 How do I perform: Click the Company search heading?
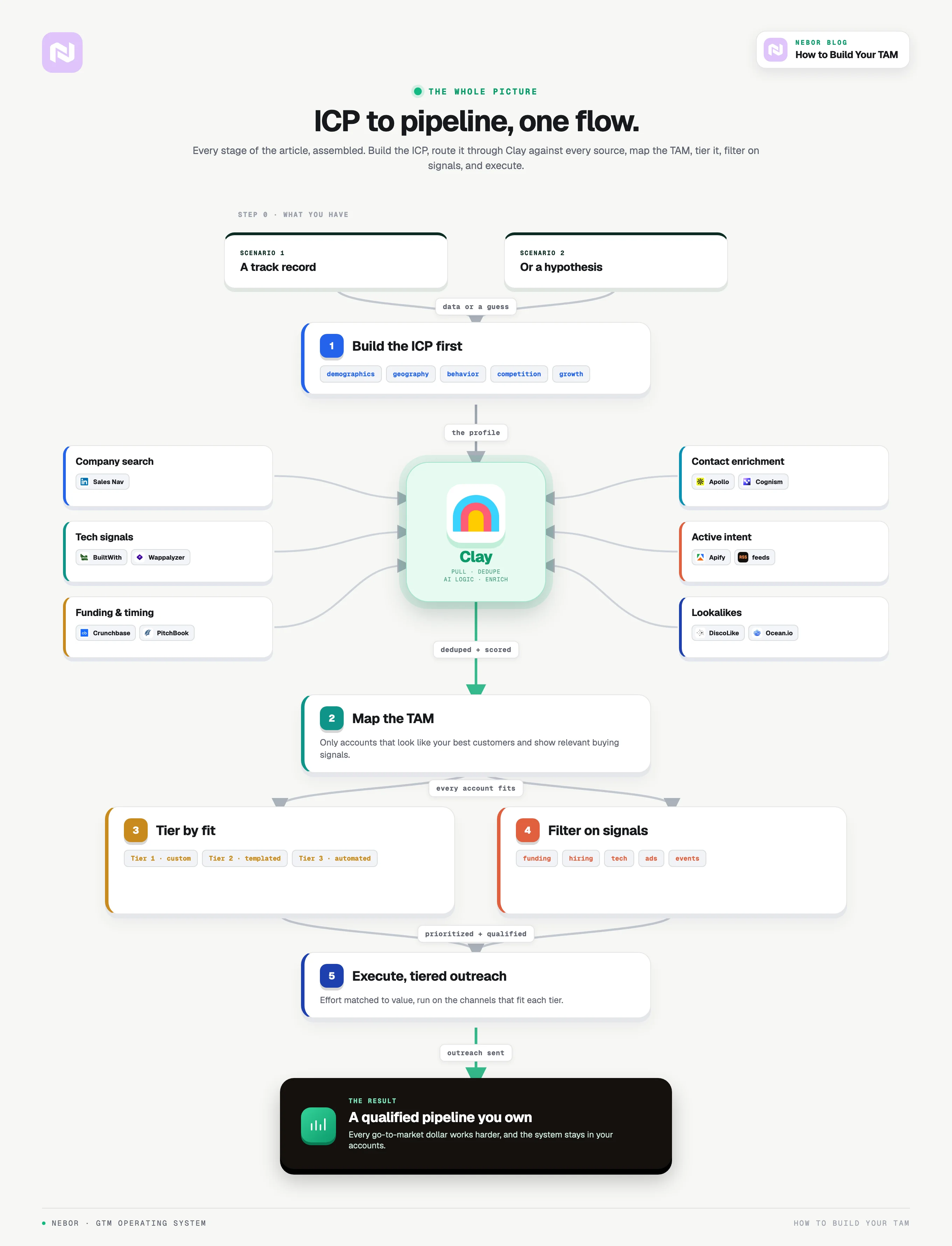(114, 461)
